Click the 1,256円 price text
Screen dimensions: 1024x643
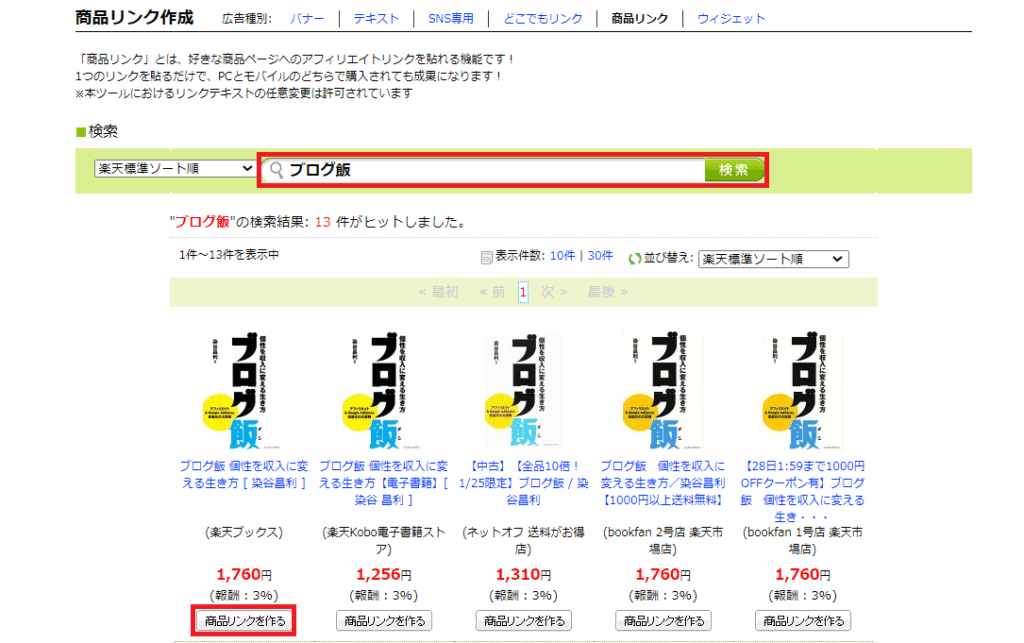pos(383,574)
